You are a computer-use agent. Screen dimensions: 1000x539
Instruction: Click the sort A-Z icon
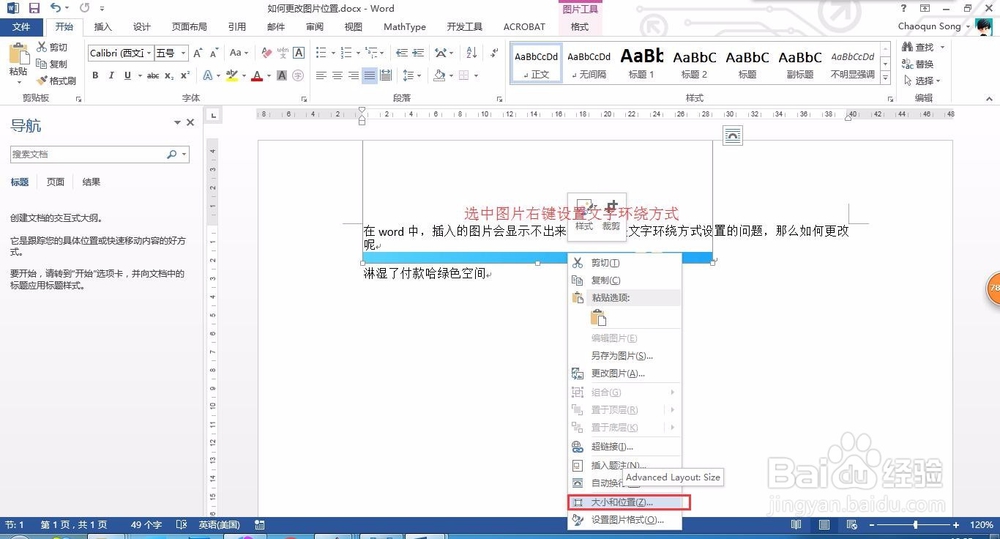coord(471,53)
